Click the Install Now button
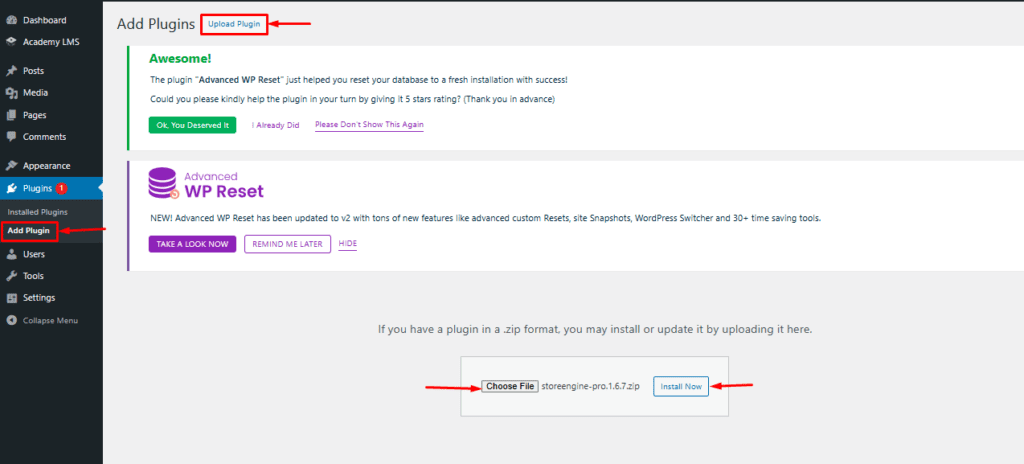1024x464 pixels. click(681, 386)
